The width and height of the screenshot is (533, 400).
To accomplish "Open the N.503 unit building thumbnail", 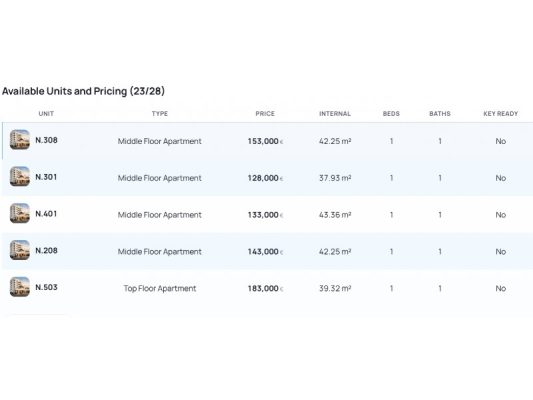I will point(20,287).
